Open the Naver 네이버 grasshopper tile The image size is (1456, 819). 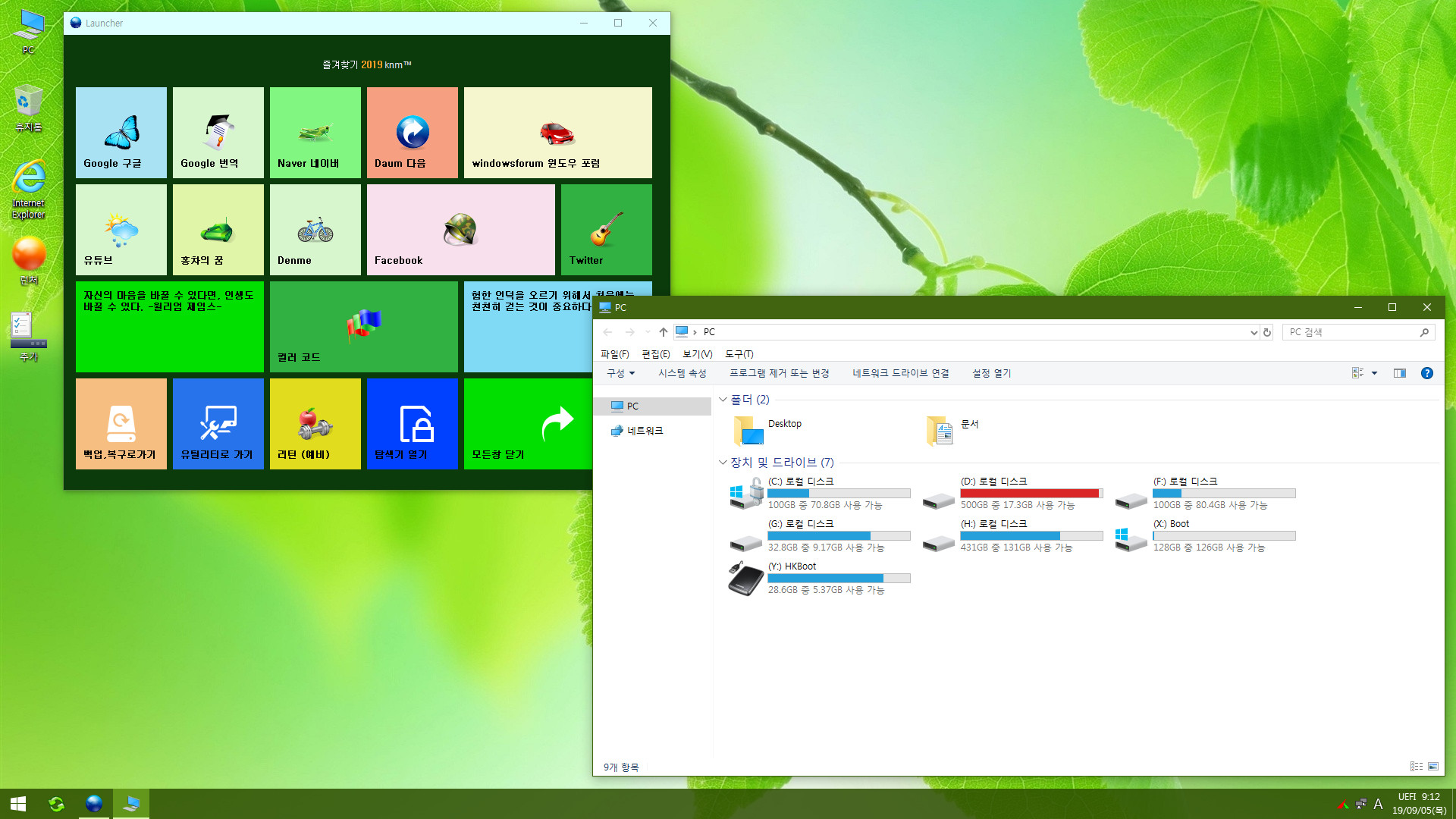pos(315,133)
